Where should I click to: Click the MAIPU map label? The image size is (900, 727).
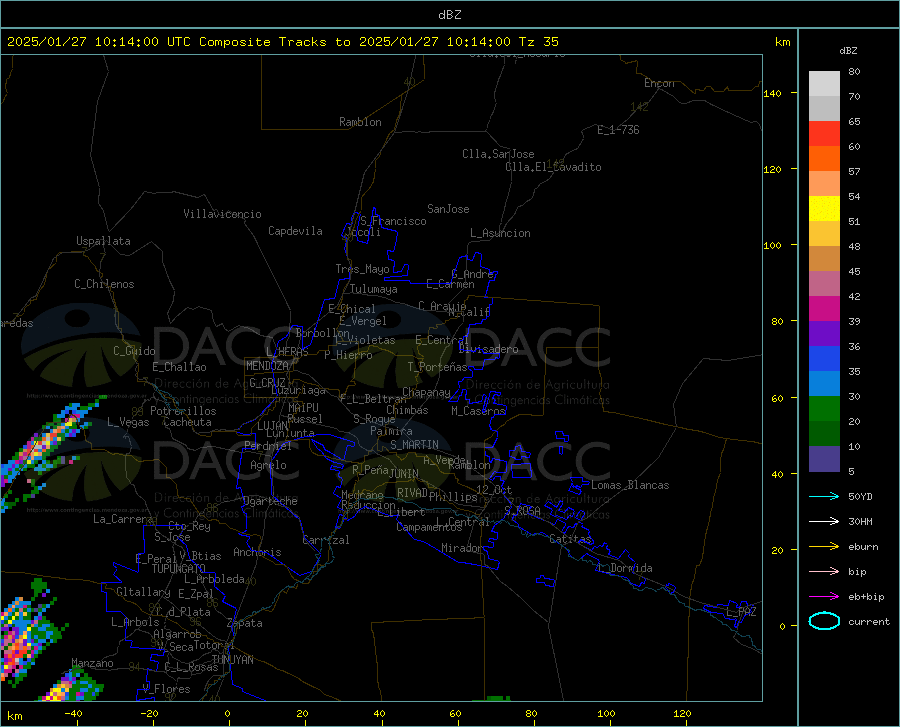pos(303,408)
